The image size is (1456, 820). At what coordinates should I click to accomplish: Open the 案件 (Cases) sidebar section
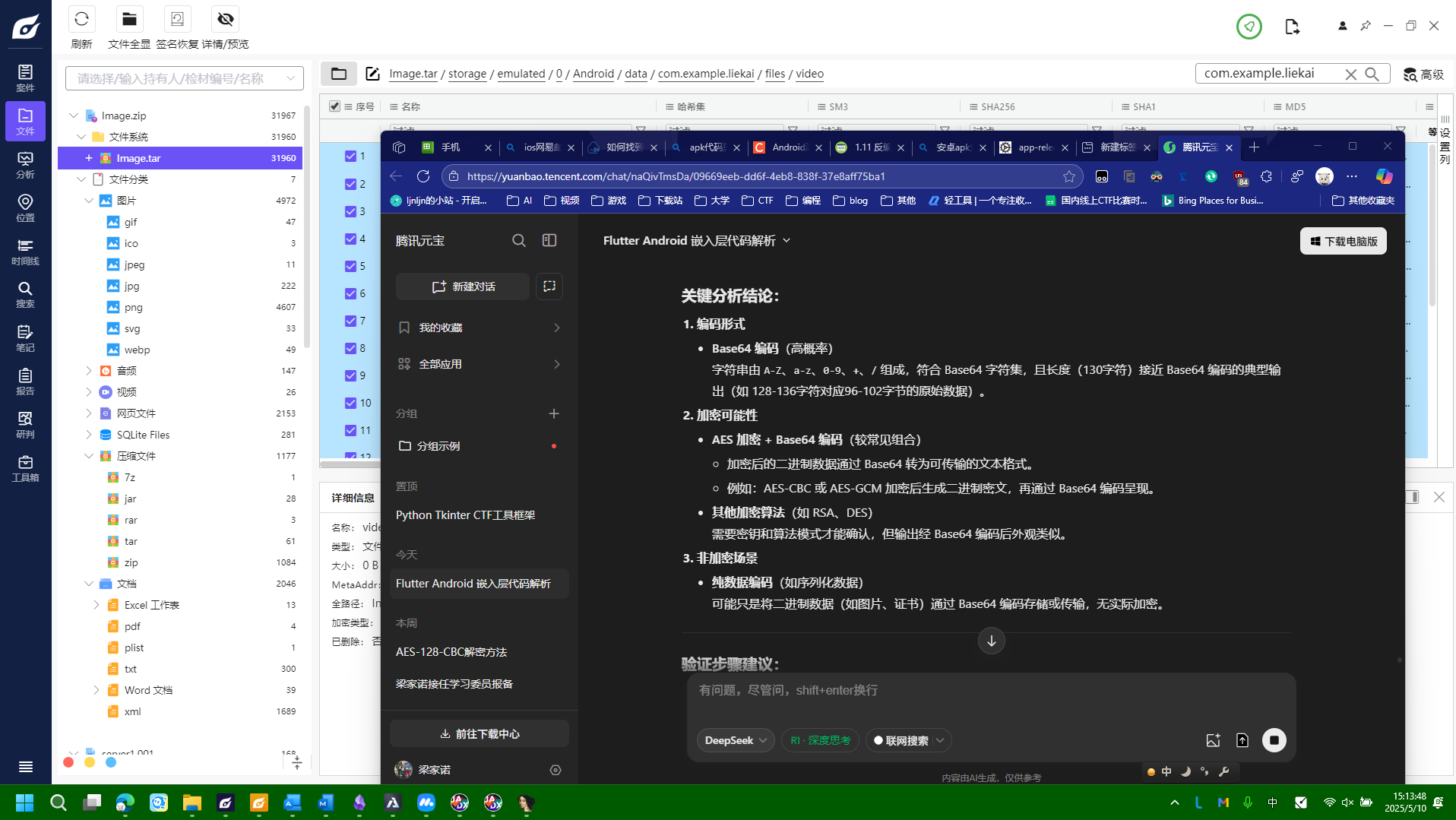point(25,78)
